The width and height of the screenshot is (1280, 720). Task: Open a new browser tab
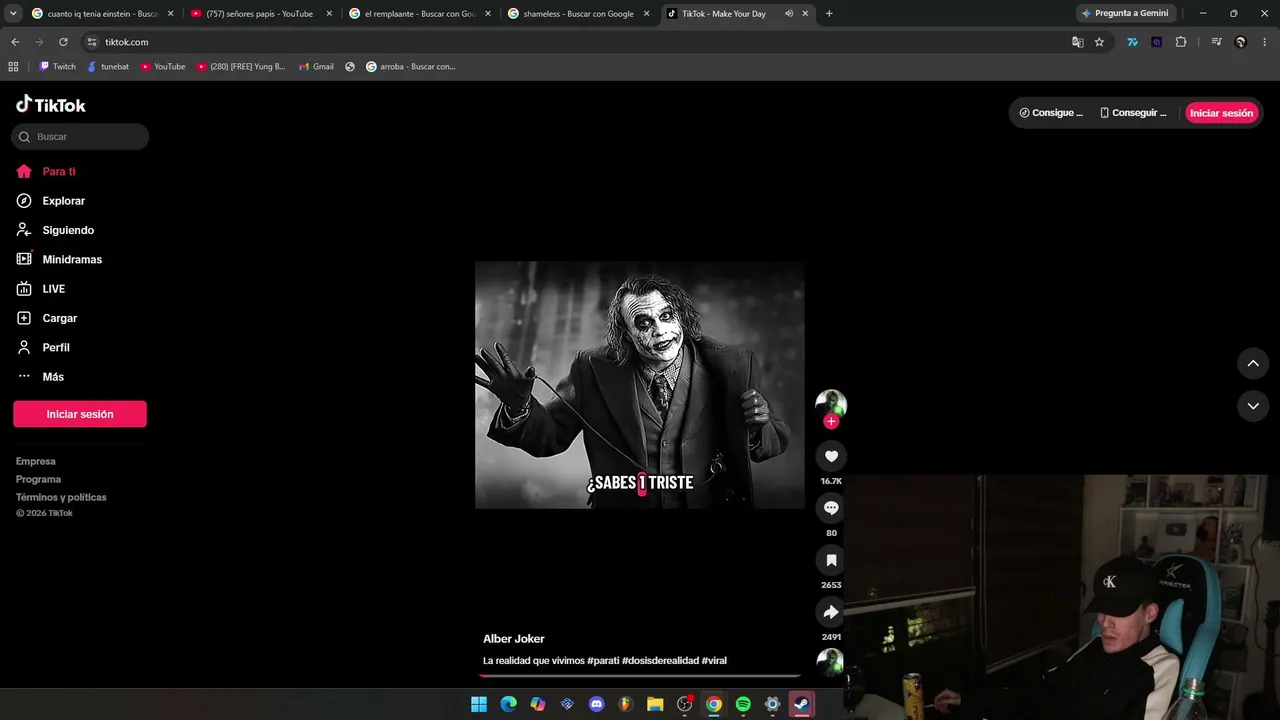(x=829, y=14)
